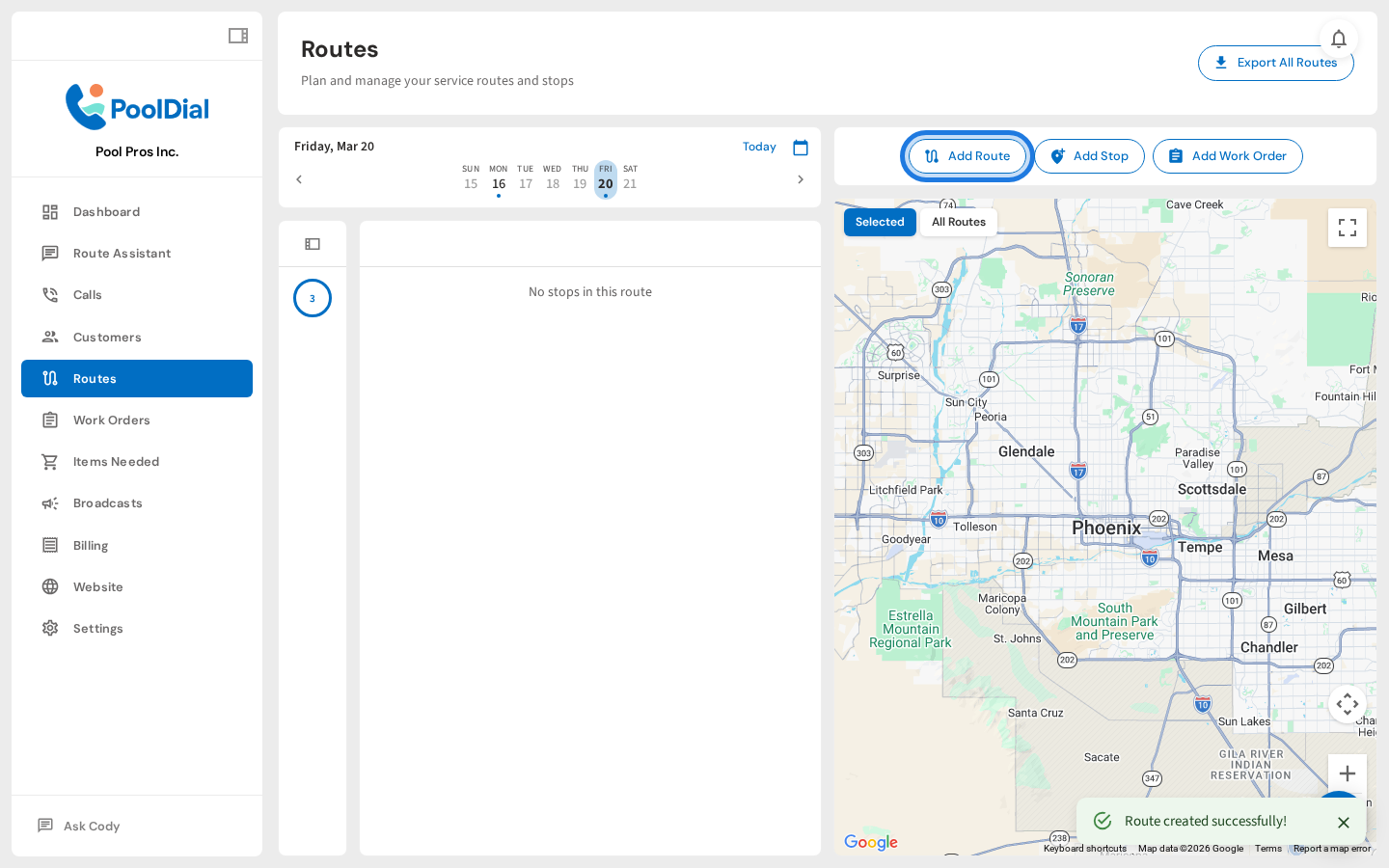1389x868 pixels.
Task: Switch map view to All Routes
Action: [958, 222]
